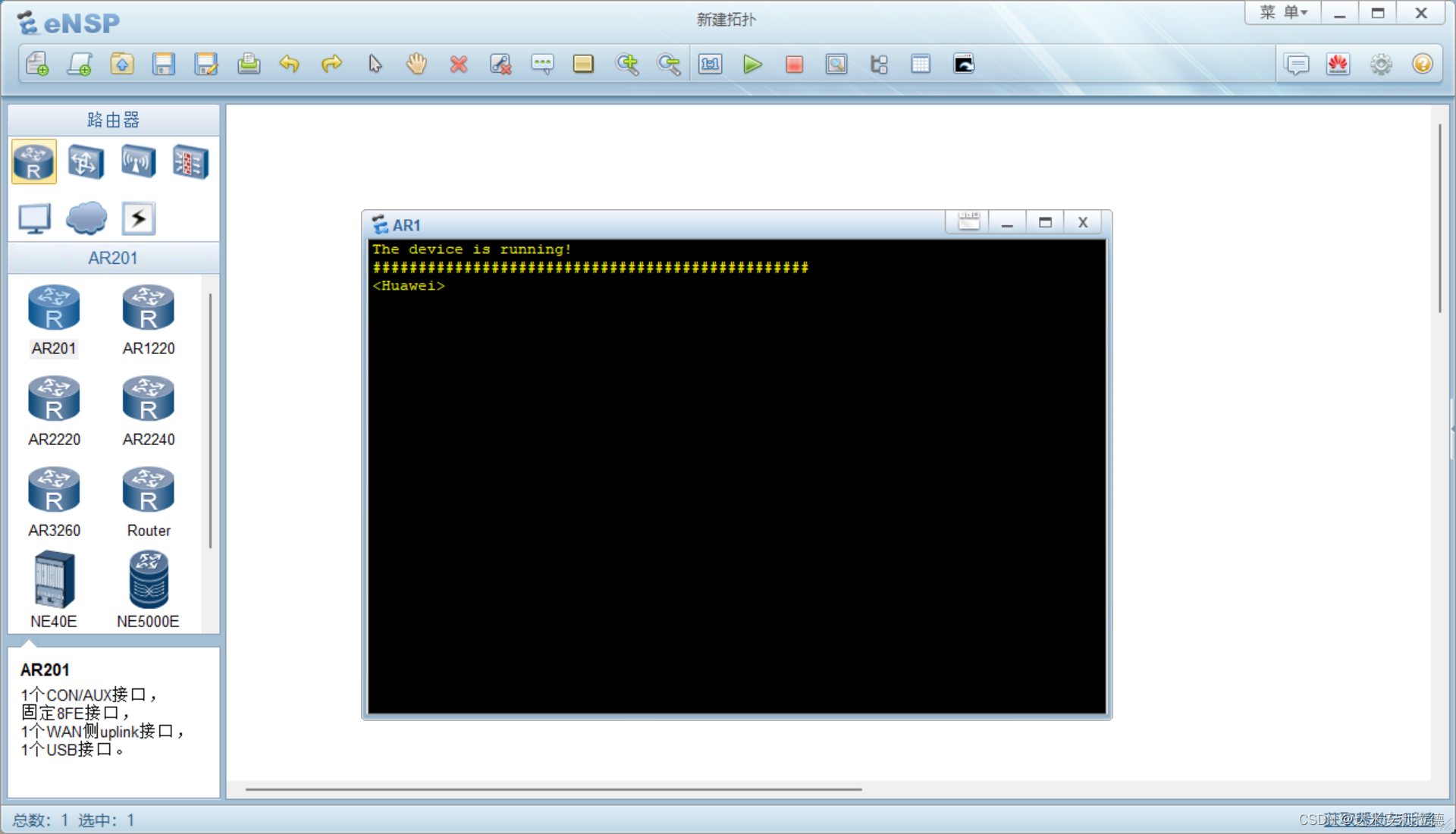Open the 菜单 dropdown menu
This screenshot has width=1456, height=834.
coord(1283,13)
